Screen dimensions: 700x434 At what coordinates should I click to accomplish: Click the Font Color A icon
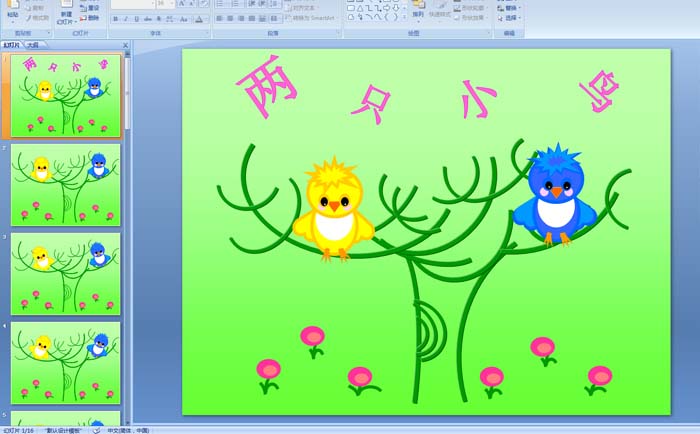click(x=199, y=19)
